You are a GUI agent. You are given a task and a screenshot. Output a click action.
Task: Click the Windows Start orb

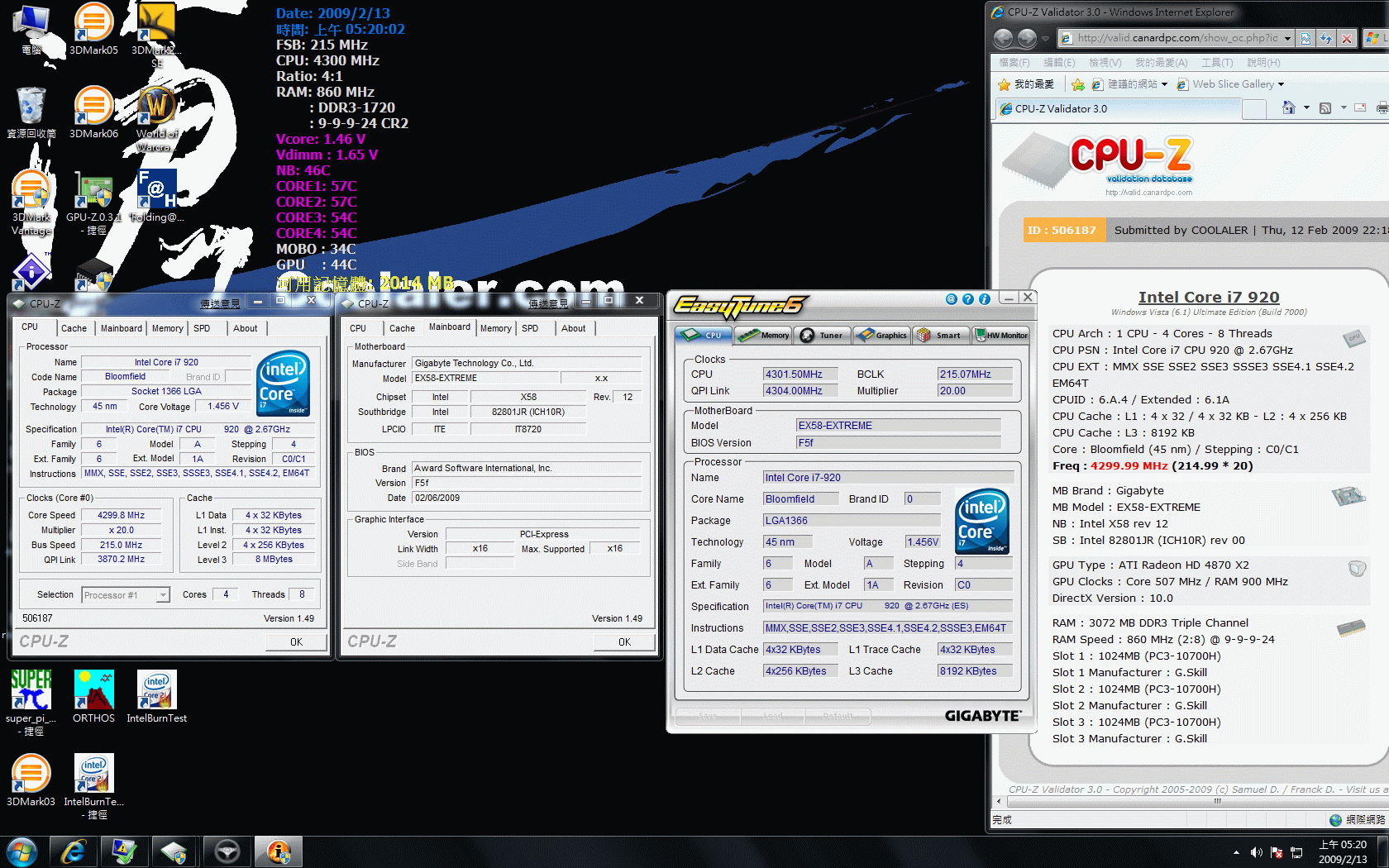click(21, 851)
